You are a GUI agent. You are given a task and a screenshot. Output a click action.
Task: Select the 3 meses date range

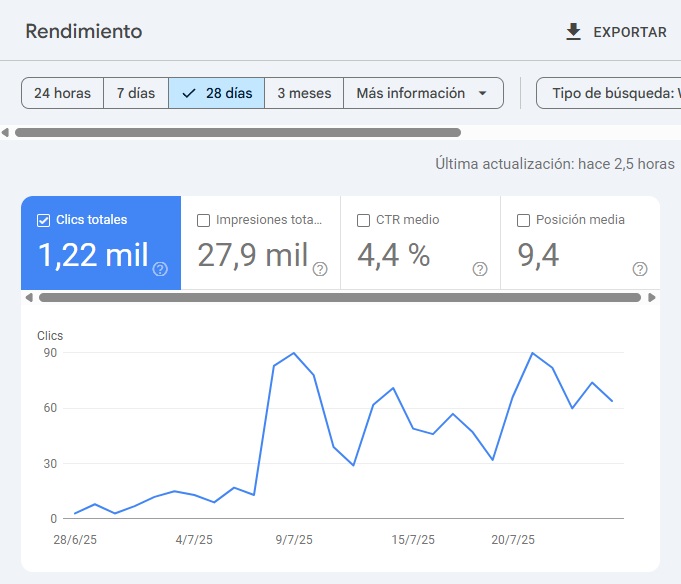304,93
